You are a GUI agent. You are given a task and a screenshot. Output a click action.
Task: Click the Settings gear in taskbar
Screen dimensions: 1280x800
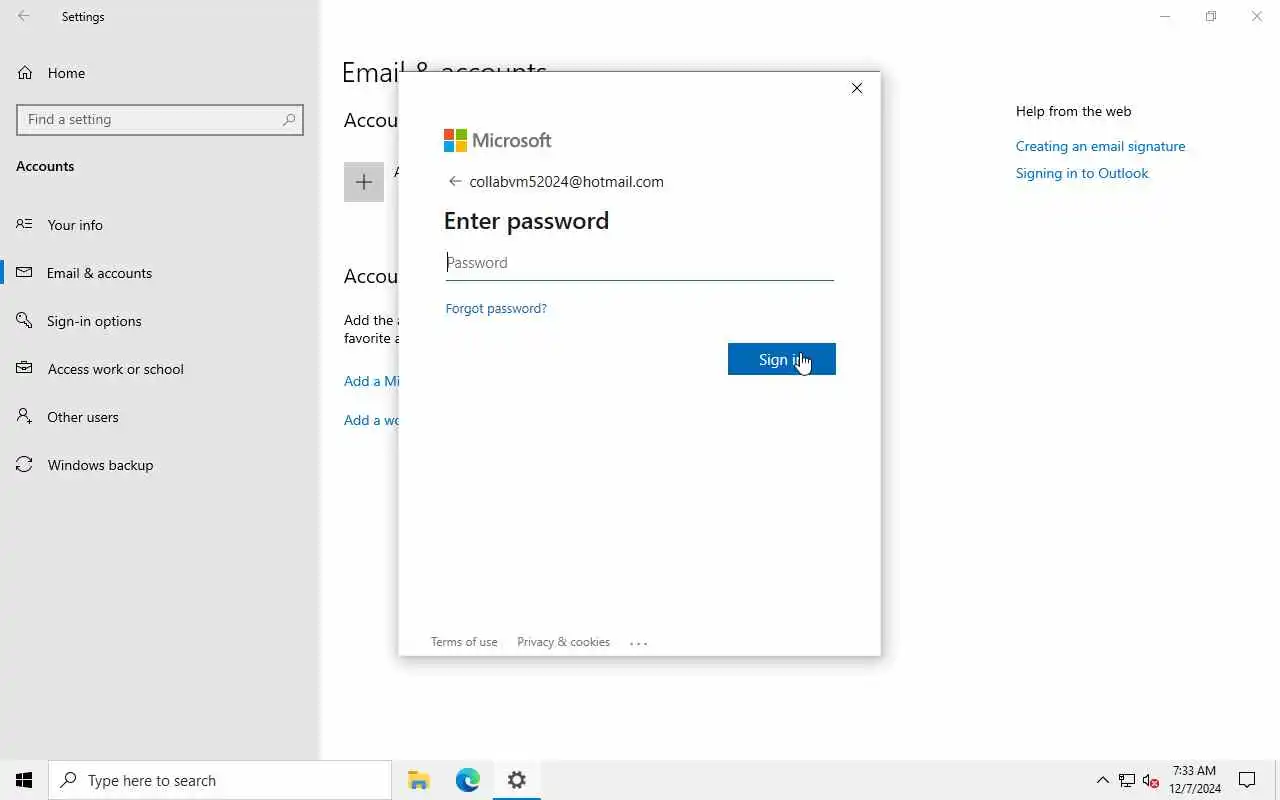click(x=517, y=780)
